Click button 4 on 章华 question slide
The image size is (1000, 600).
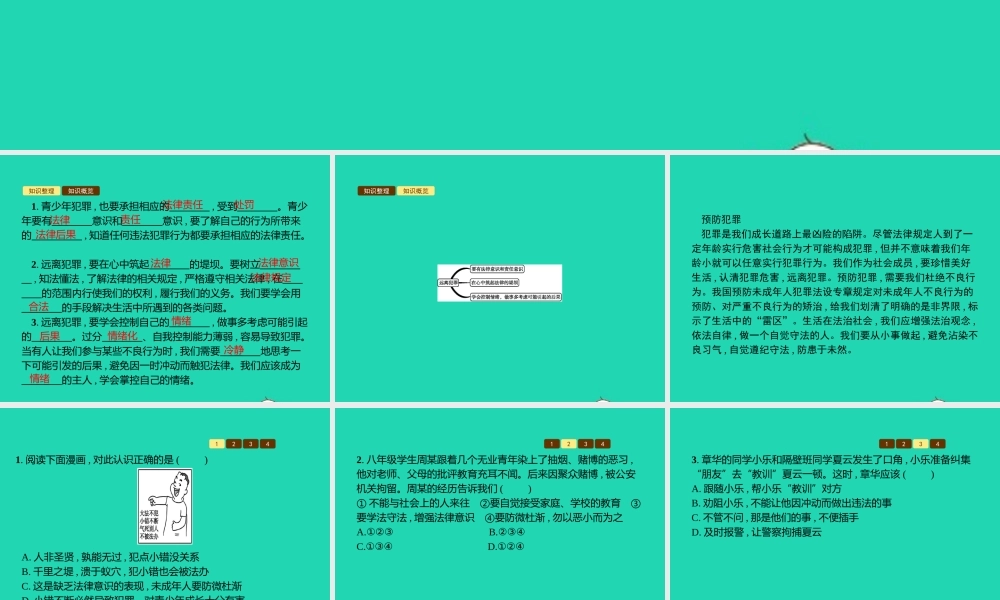938,444
